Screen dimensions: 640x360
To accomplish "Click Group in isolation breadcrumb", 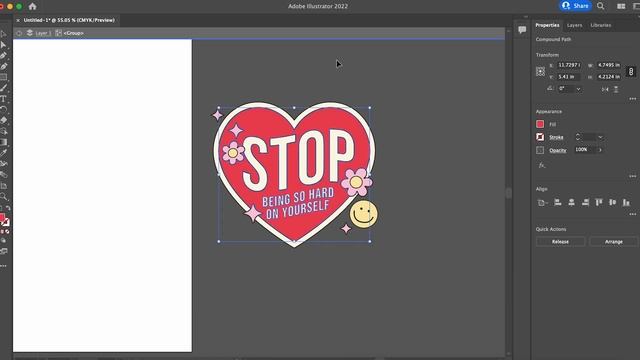I will coord(73,33).
